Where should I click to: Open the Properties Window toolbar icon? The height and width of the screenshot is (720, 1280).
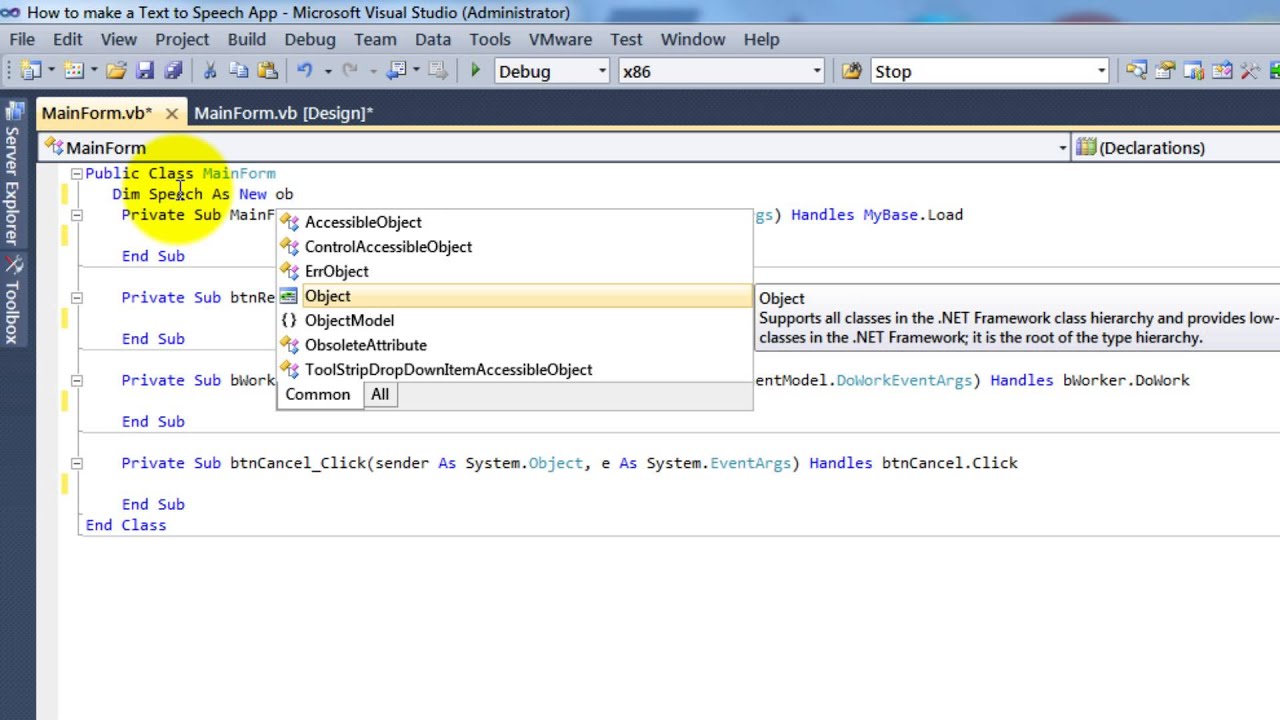1165,71
